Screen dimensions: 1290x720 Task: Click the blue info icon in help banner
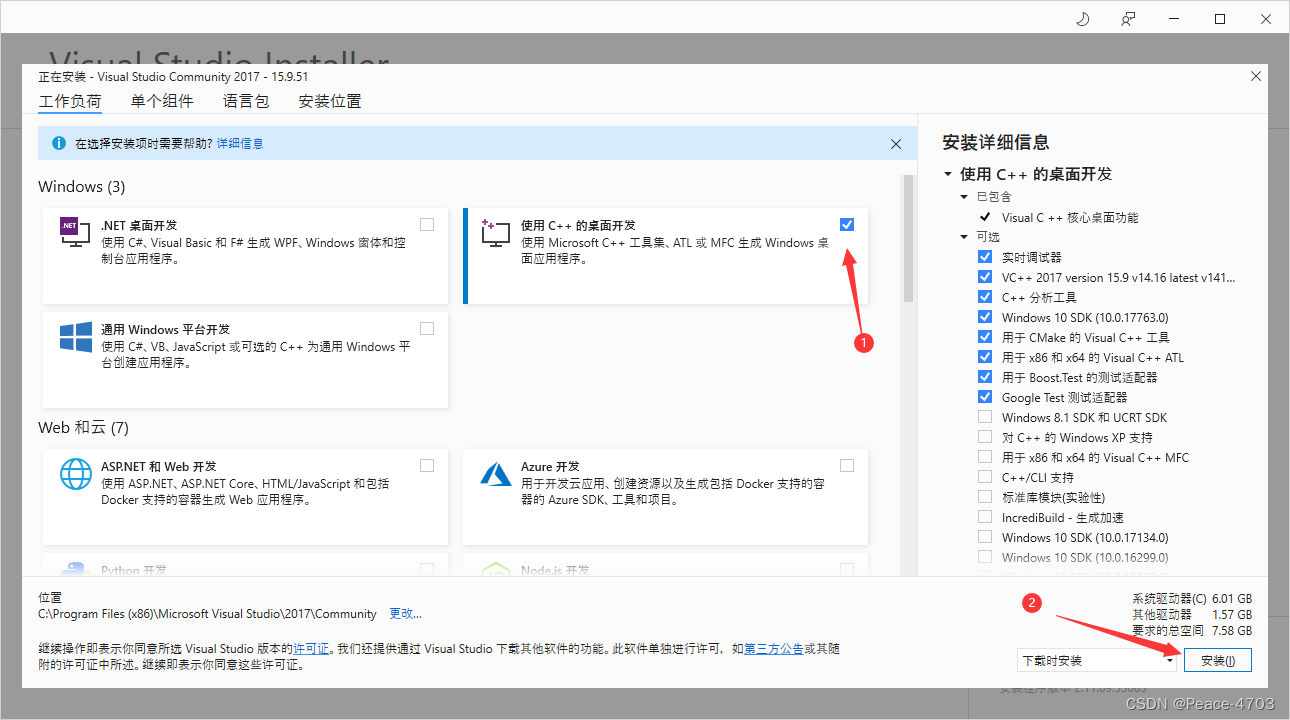point(58,144)
